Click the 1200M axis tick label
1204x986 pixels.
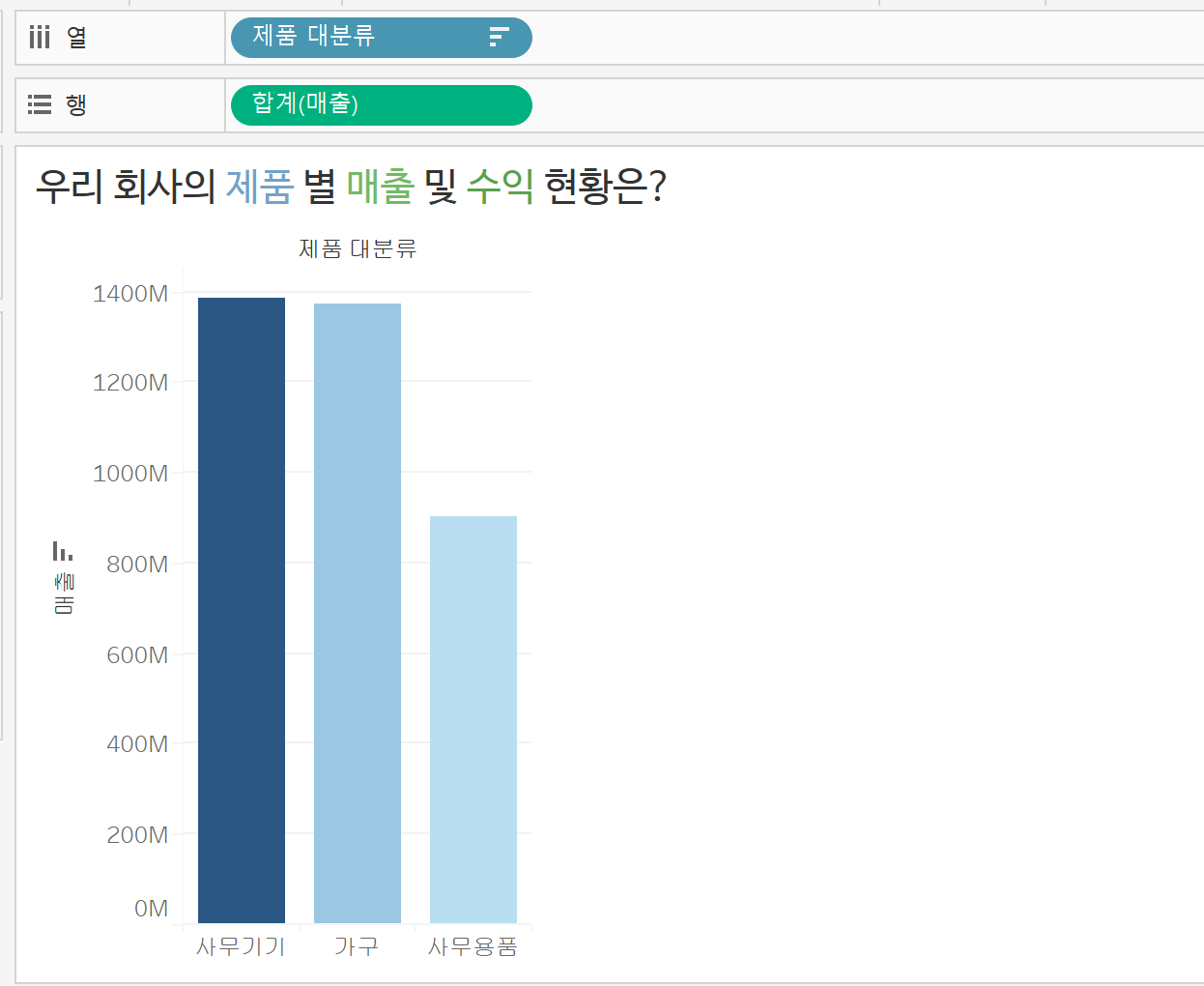point(130,383)
